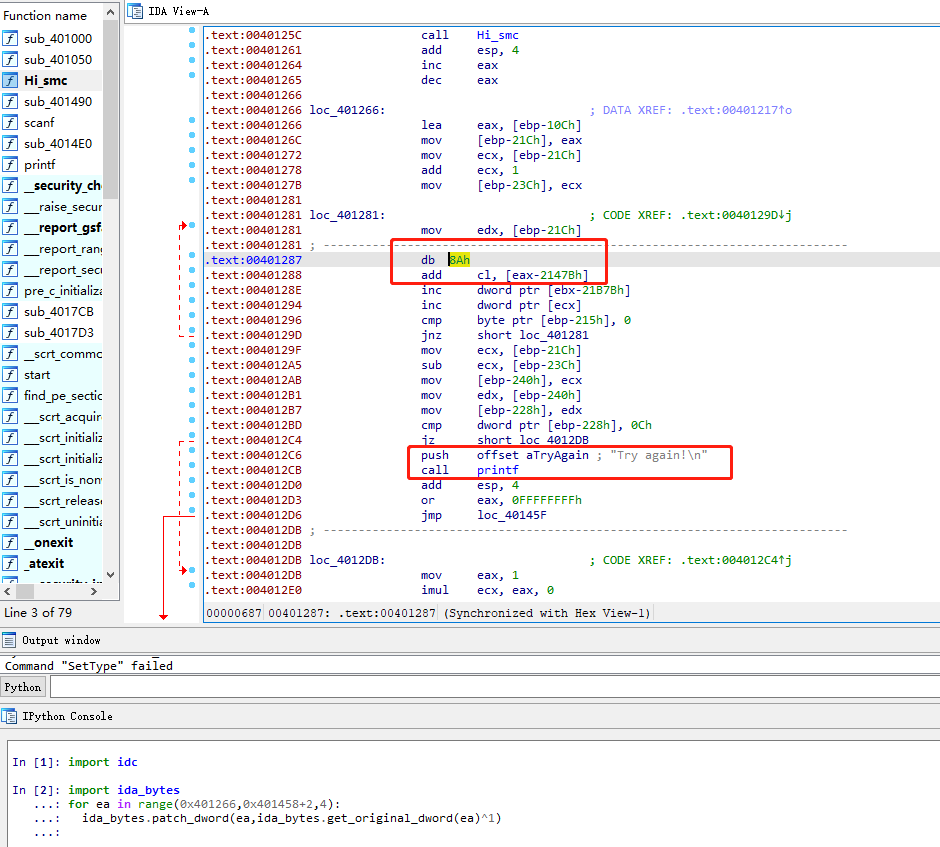Select __security_check function row
Image resolution: width=940 pixels, height=847 pixels.
[52, 186]
